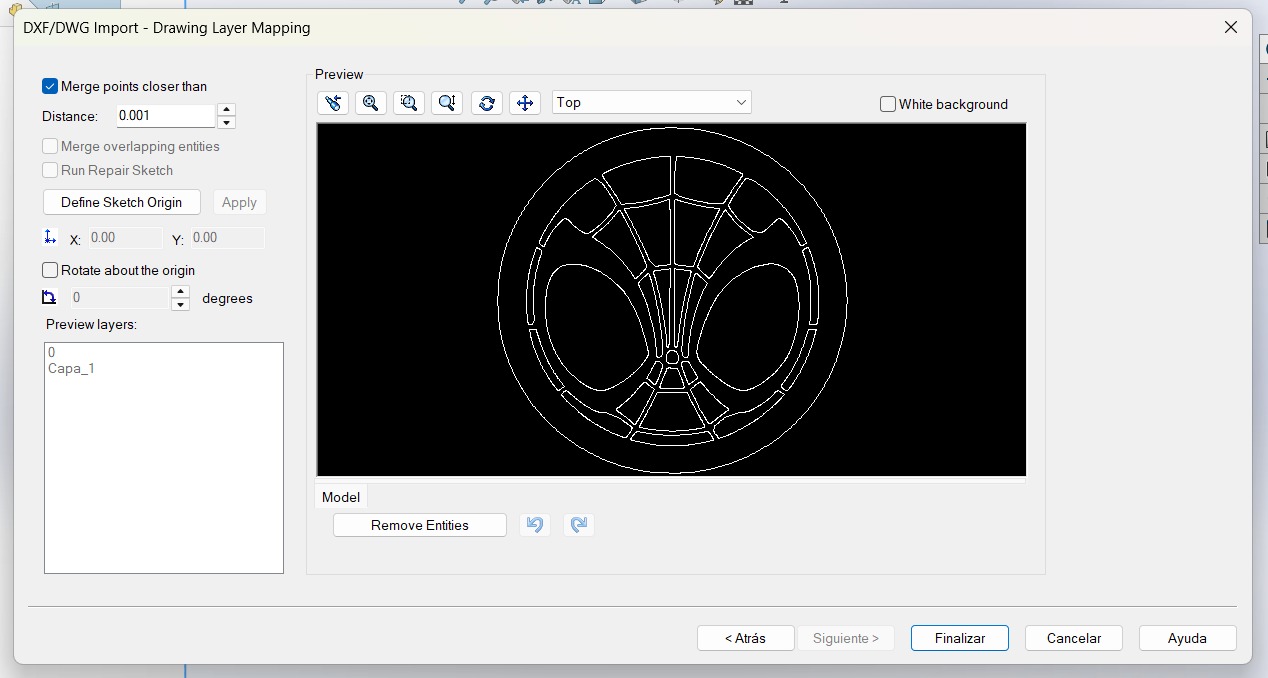1268x678 pixels.
Task: Enable Rotate about the origin checkbox
Action: [x=50, y=270]
